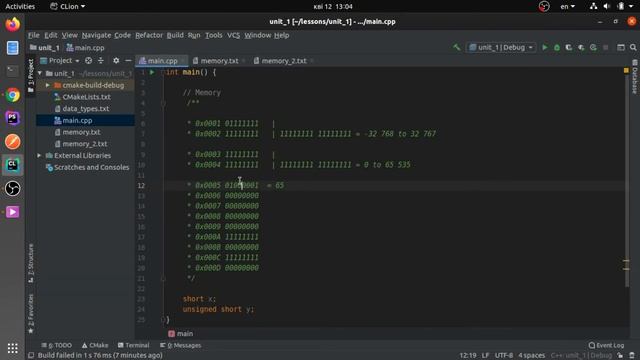Screen dimensions: 640x360
Task: Open the 0: Messages tool window
Action: pyautogui.click(x=180, y=345)
